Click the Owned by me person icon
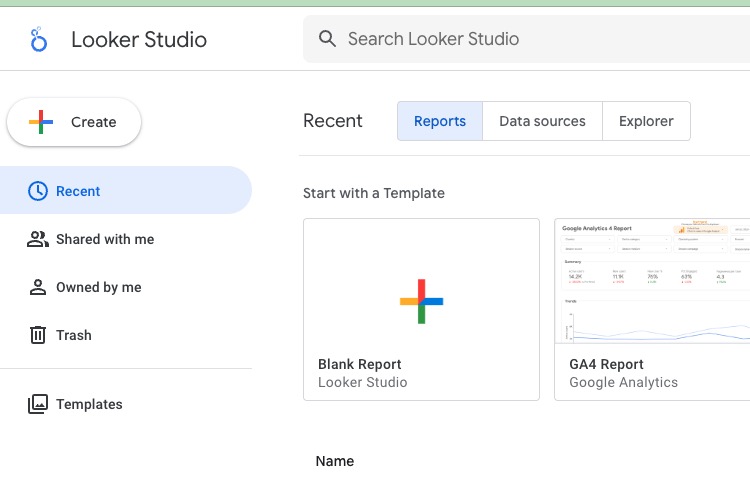The width and height of the screenshot is (750, 482). click(38, 287)
